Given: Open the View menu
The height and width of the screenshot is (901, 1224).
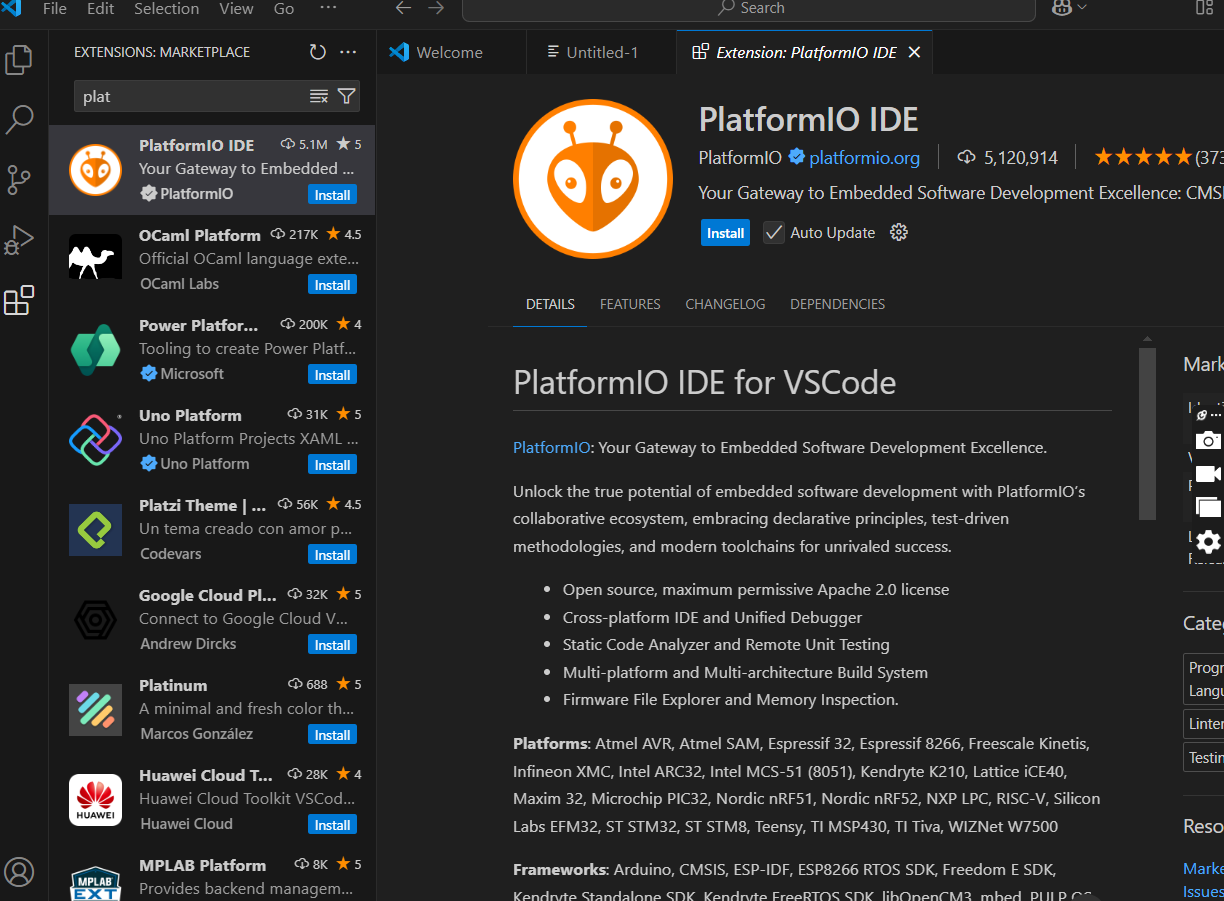Looking at the screenshot, I should click(x=236, y=8).
